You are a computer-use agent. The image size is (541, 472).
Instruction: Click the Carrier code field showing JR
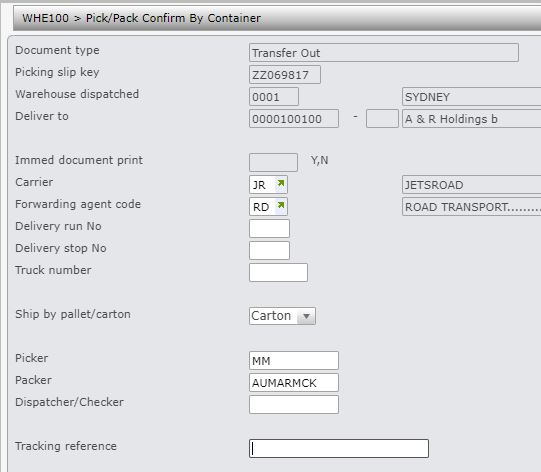(268, 184)
